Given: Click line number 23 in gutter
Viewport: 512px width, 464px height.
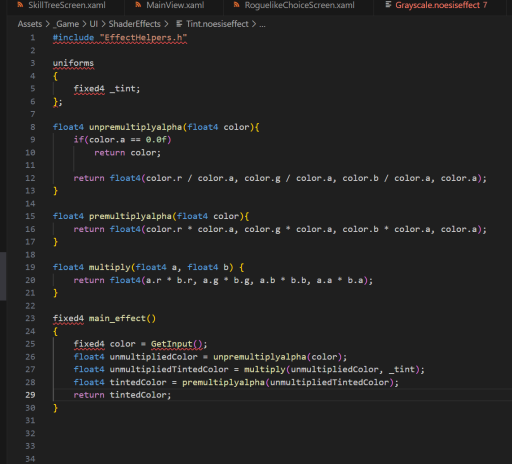Looking at the screenshot, I should 30,318.
